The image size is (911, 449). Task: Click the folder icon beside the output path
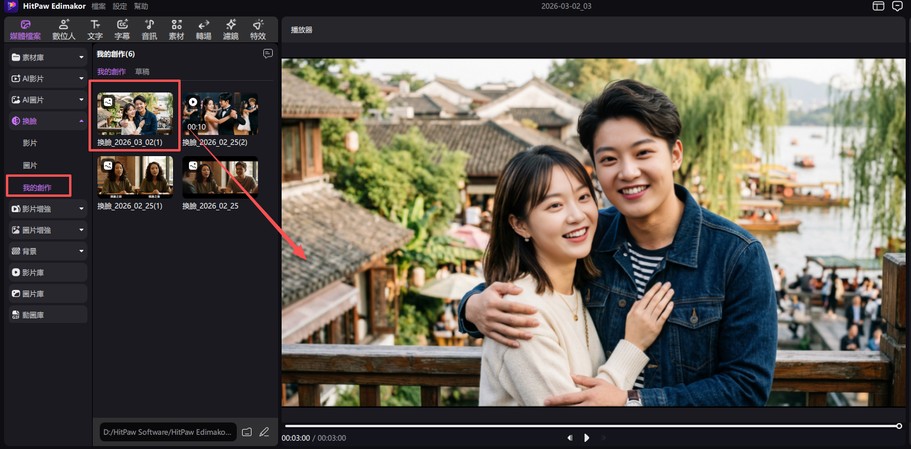pyautogui.click(x=247, y=432)
